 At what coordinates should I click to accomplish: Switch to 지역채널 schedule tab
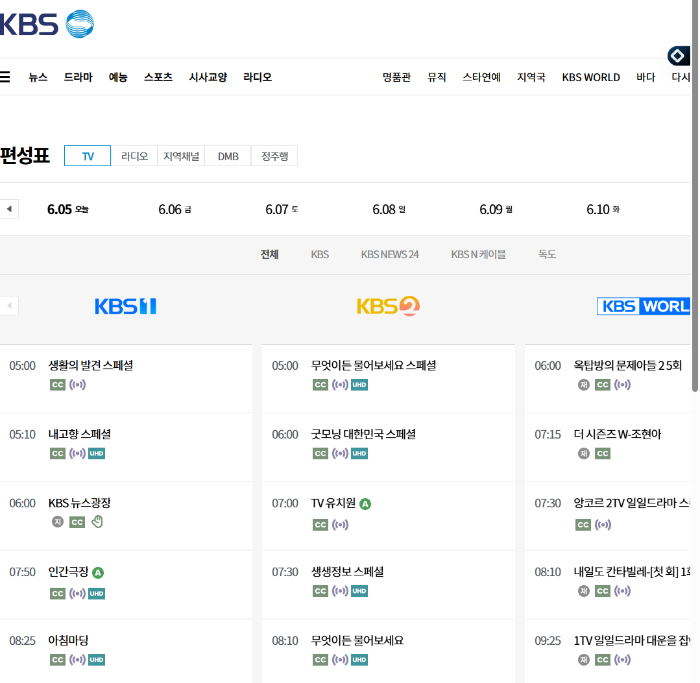(181, 156)
